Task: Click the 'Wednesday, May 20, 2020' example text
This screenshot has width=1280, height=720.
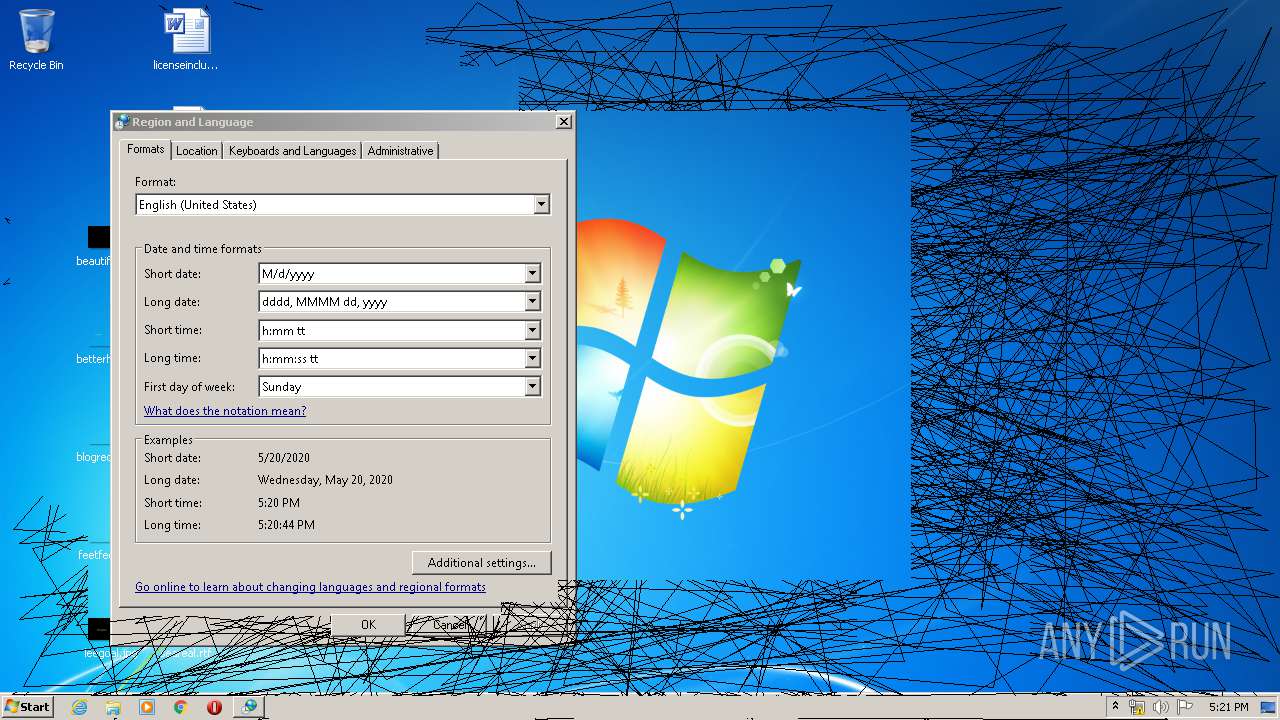Action: pos(325,480)
